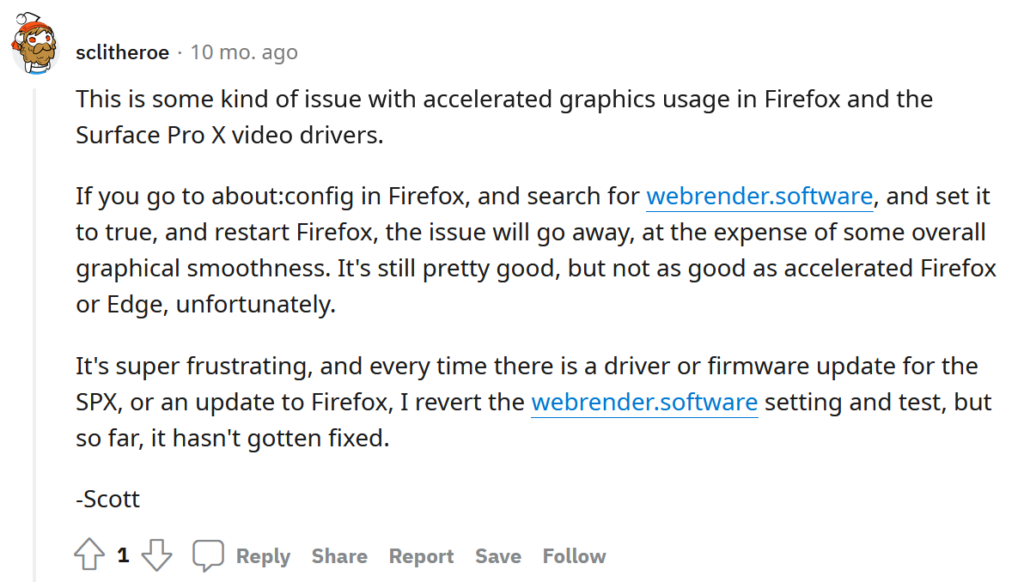Screen dimensions: 1024x582
Task: Open first webrender.software link after 'search for'
Action: coord(760,196)
